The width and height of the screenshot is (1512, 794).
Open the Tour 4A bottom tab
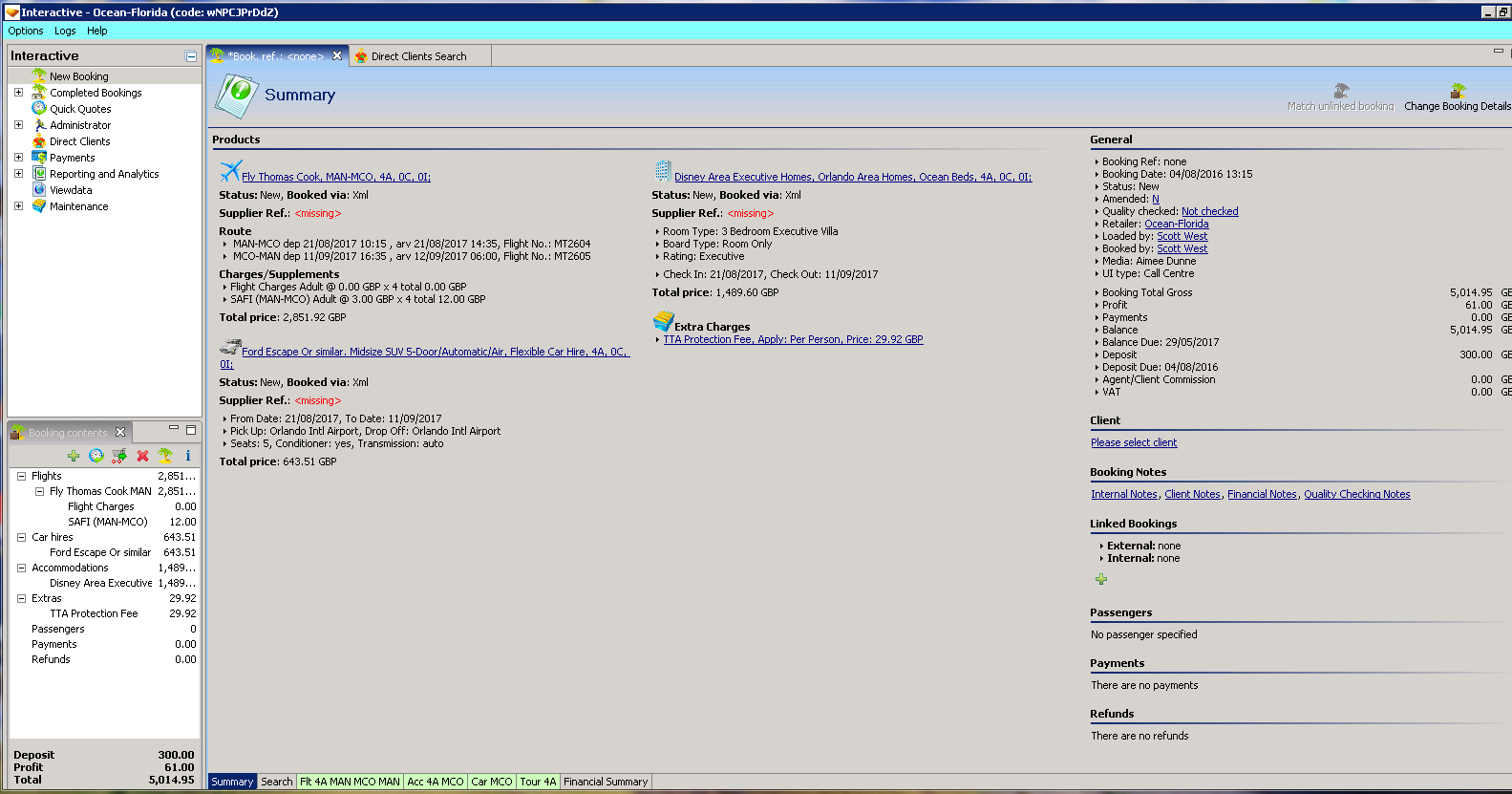(538, 782)
